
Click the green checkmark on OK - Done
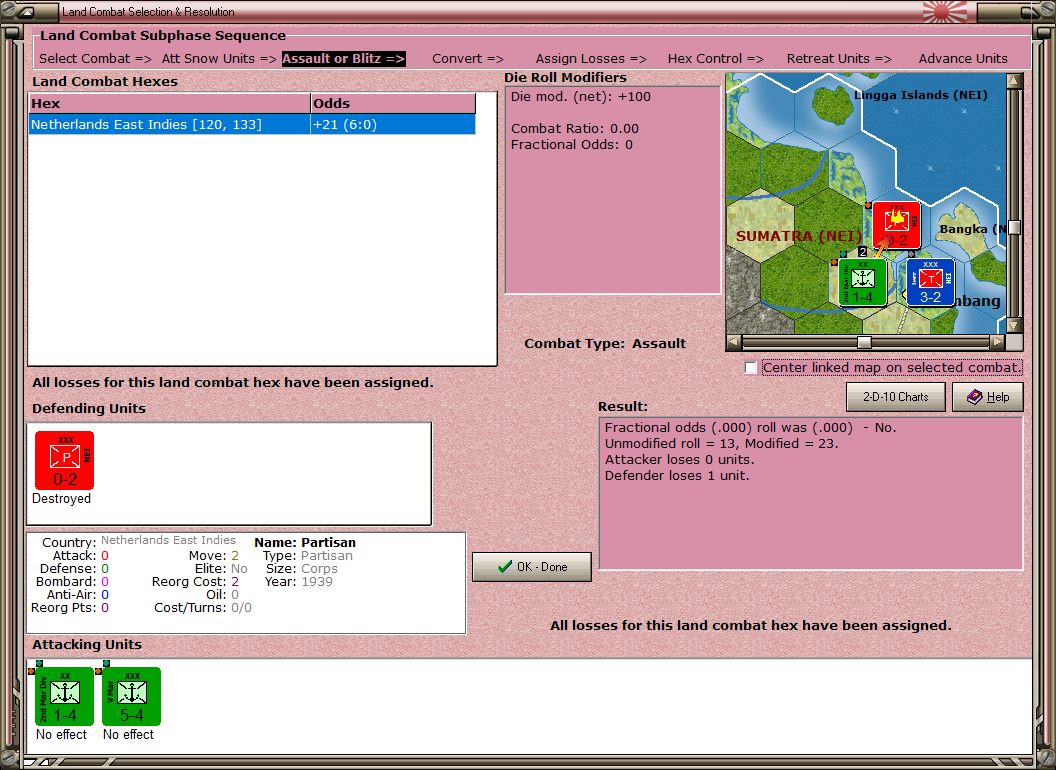pyautogui.click(x=505, y=567)
